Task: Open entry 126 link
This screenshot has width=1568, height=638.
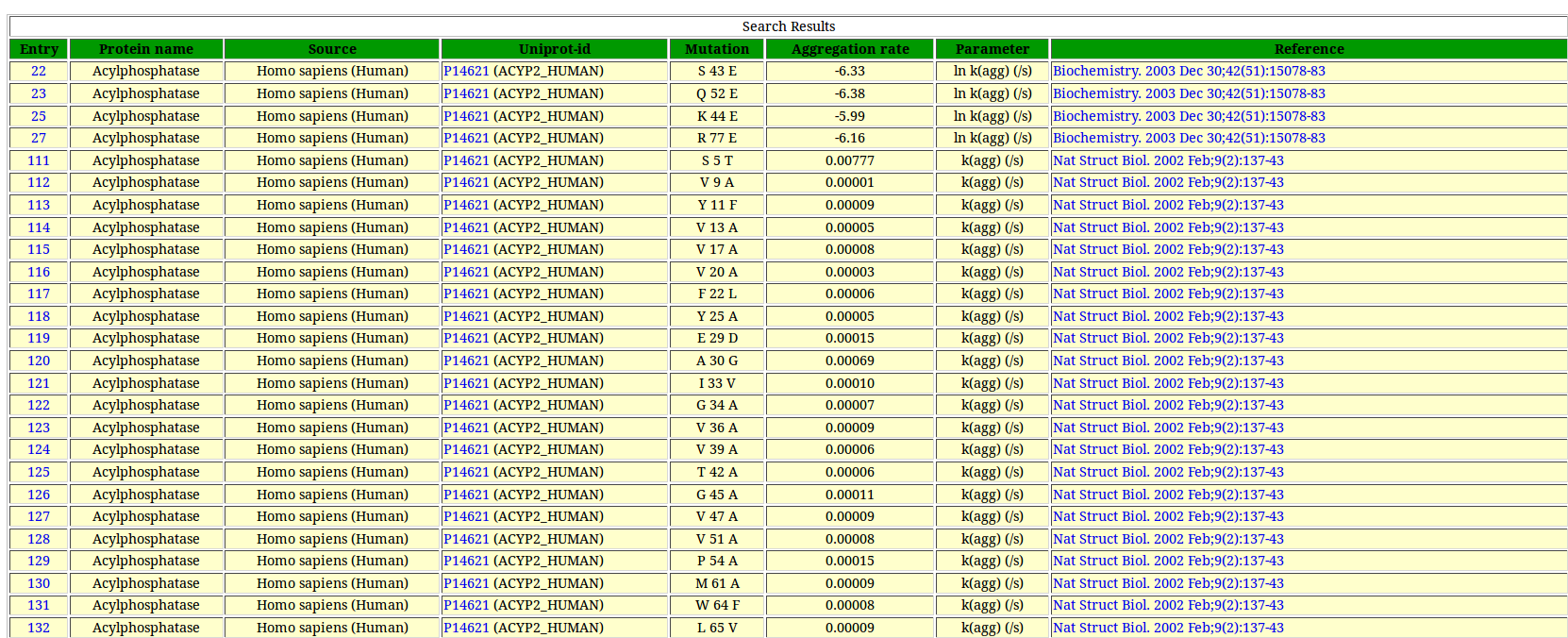Action: [39, 495]
